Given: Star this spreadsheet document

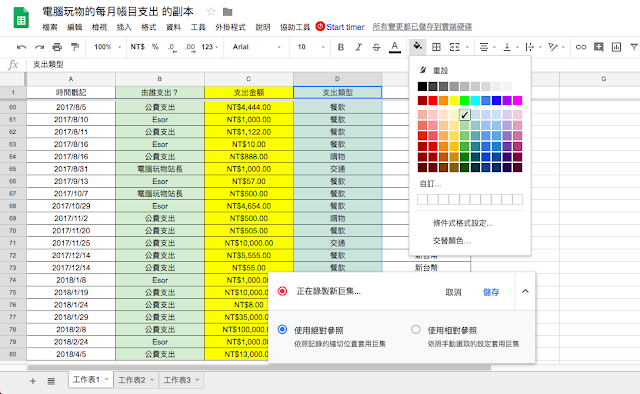Looking at the screenshot, I should [211, 11].
